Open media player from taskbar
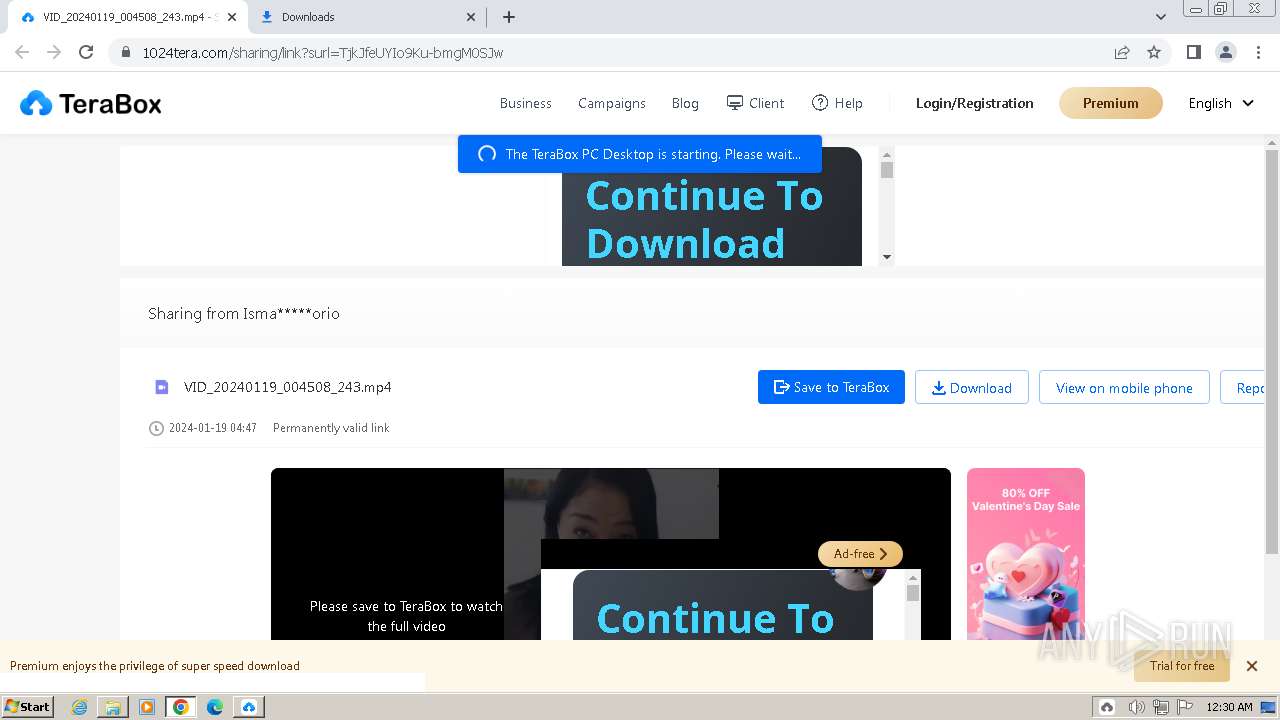 point(147,707)
